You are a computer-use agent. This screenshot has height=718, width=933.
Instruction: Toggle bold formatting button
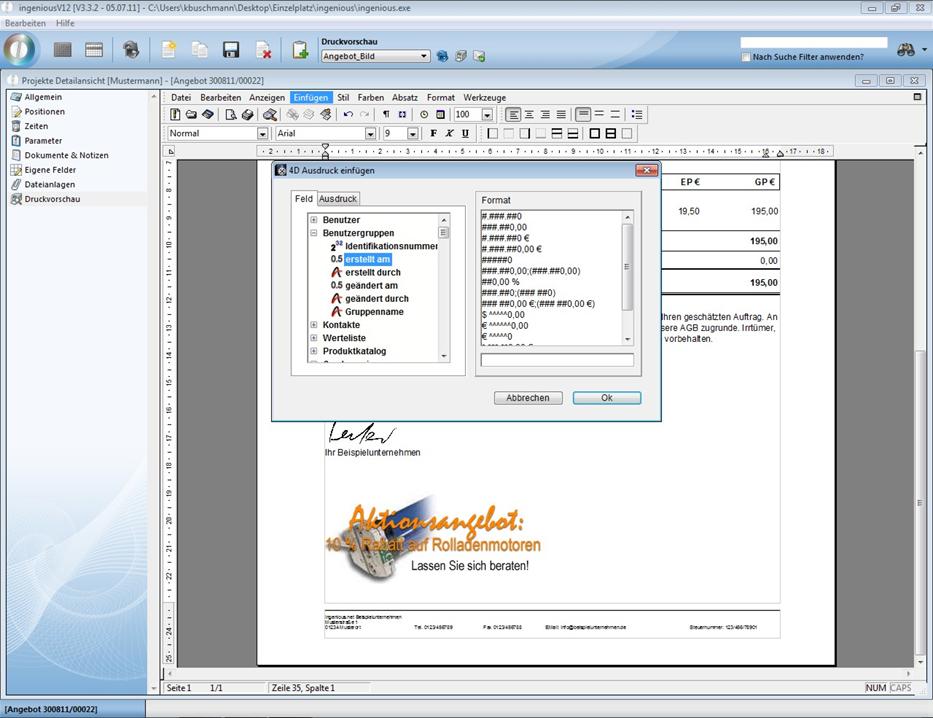[433, 133]
